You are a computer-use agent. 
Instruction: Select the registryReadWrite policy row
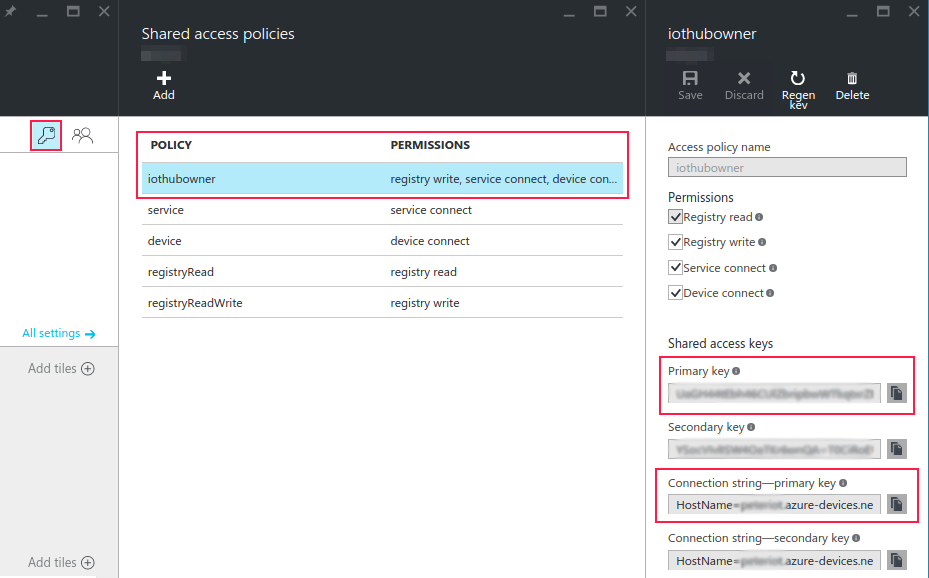pyautogui.click(x=382, y=303)
